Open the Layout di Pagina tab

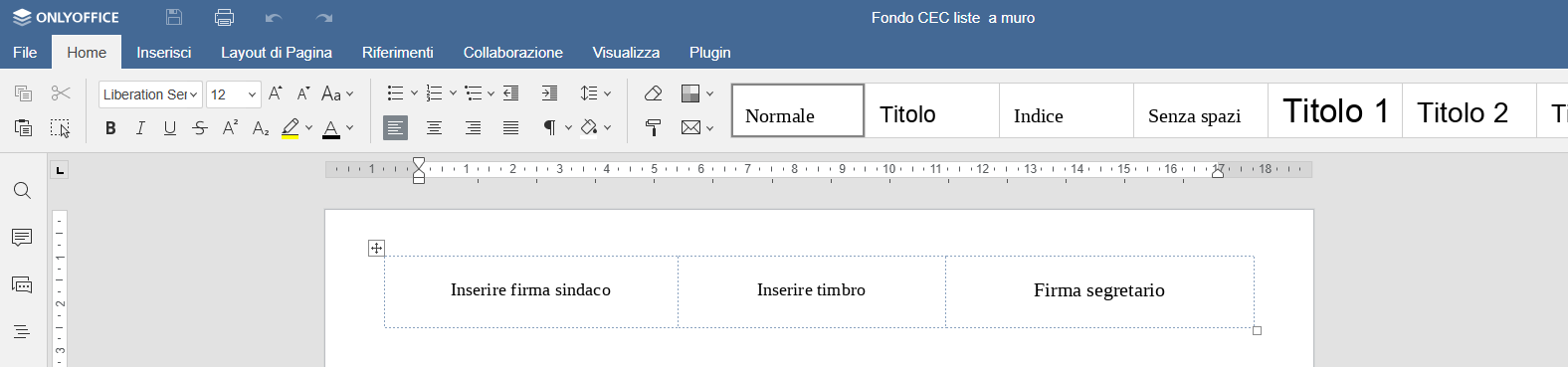pos(277,52)
